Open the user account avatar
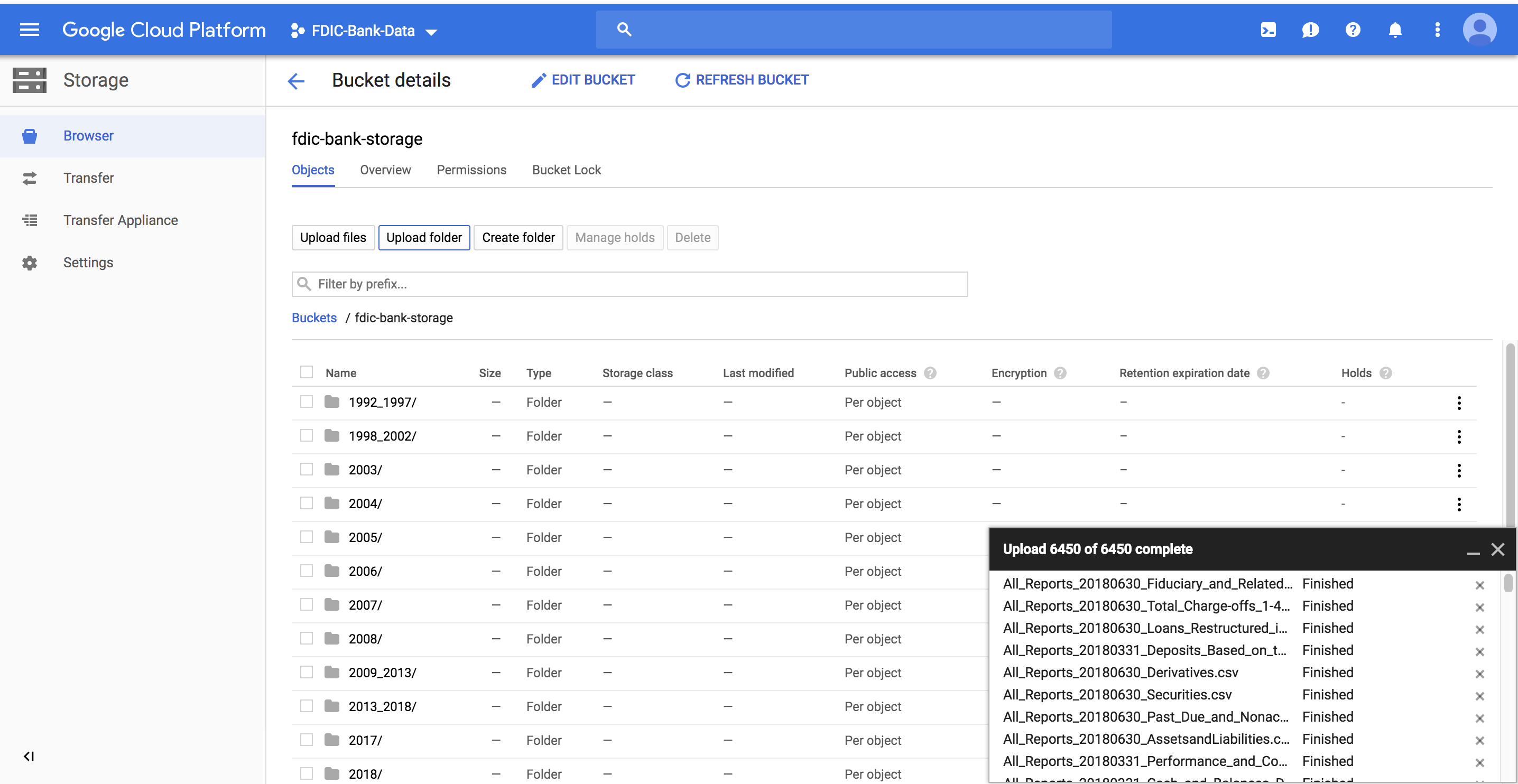1518x784 pixels. coord(1479,30)
